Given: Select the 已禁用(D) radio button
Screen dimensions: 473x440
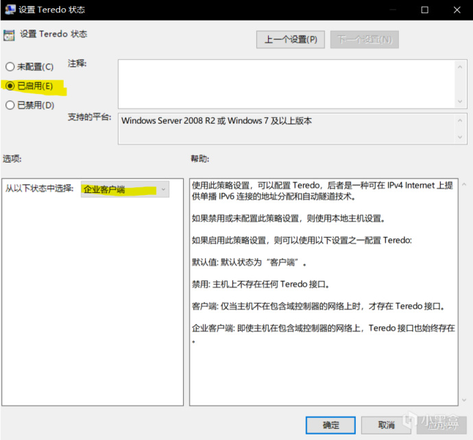Looking at the screenshot, I should pos(10,105).
